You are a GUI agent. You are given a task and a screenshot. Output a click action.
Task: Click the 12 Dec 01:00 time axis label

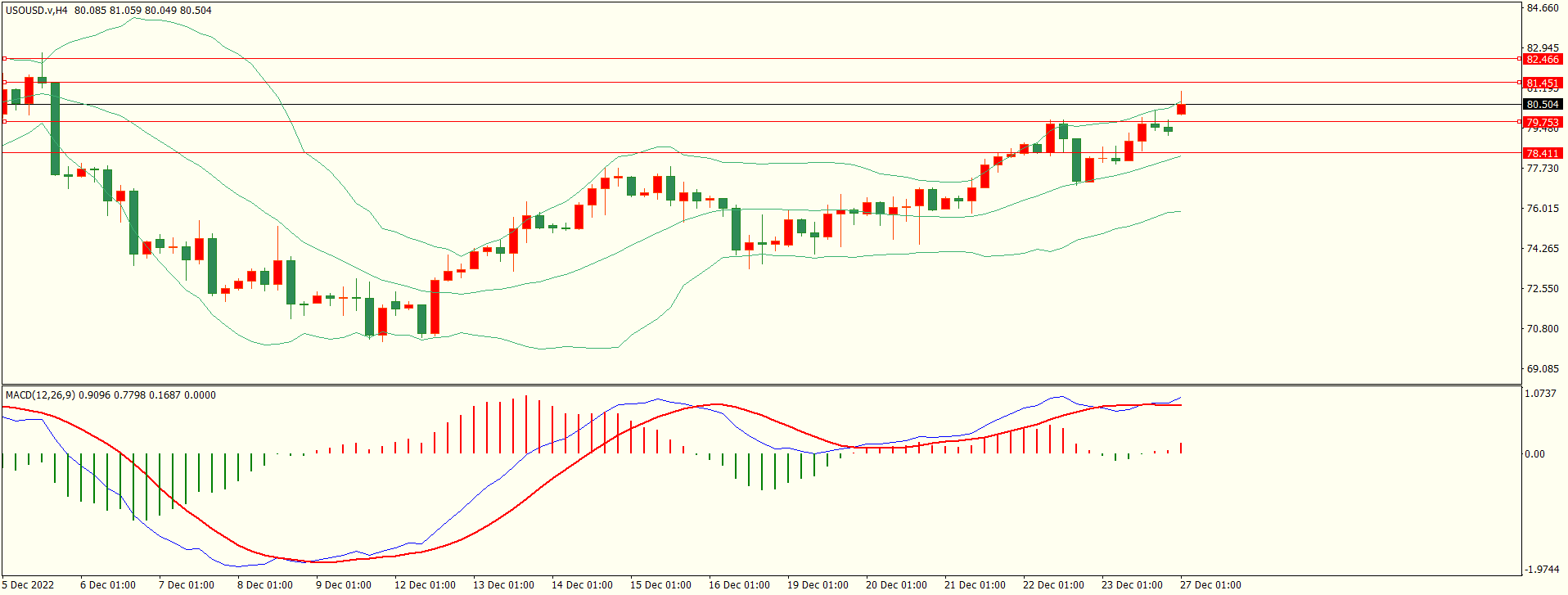click(x=425, y=585)
